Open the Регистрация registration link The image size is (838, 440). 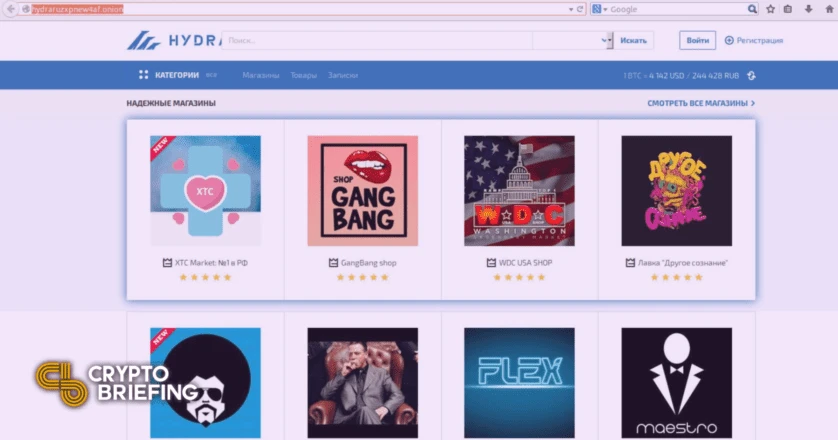point(754,40)
